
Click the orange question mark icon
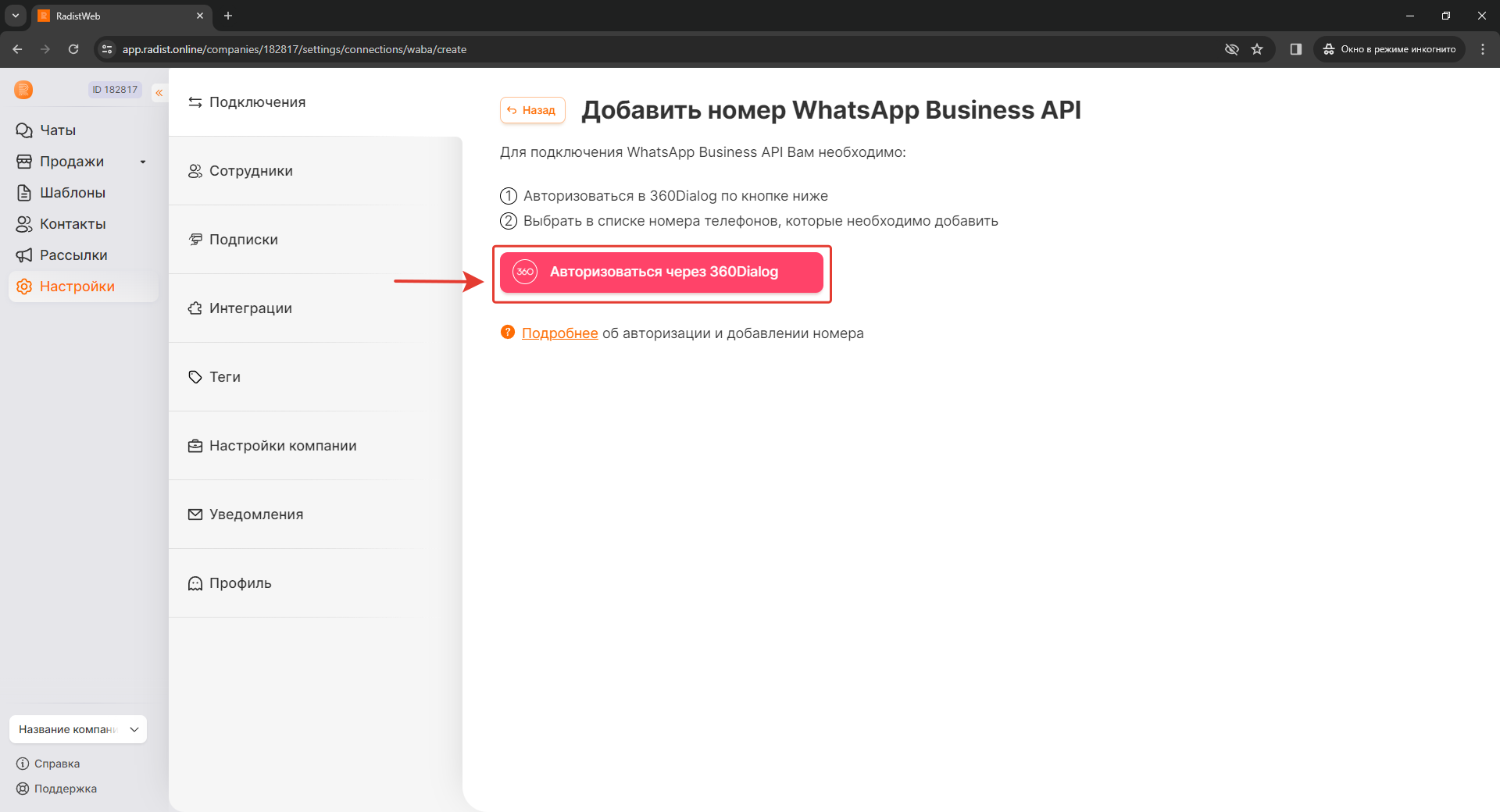pyautogui.click(x=508, y=333)
